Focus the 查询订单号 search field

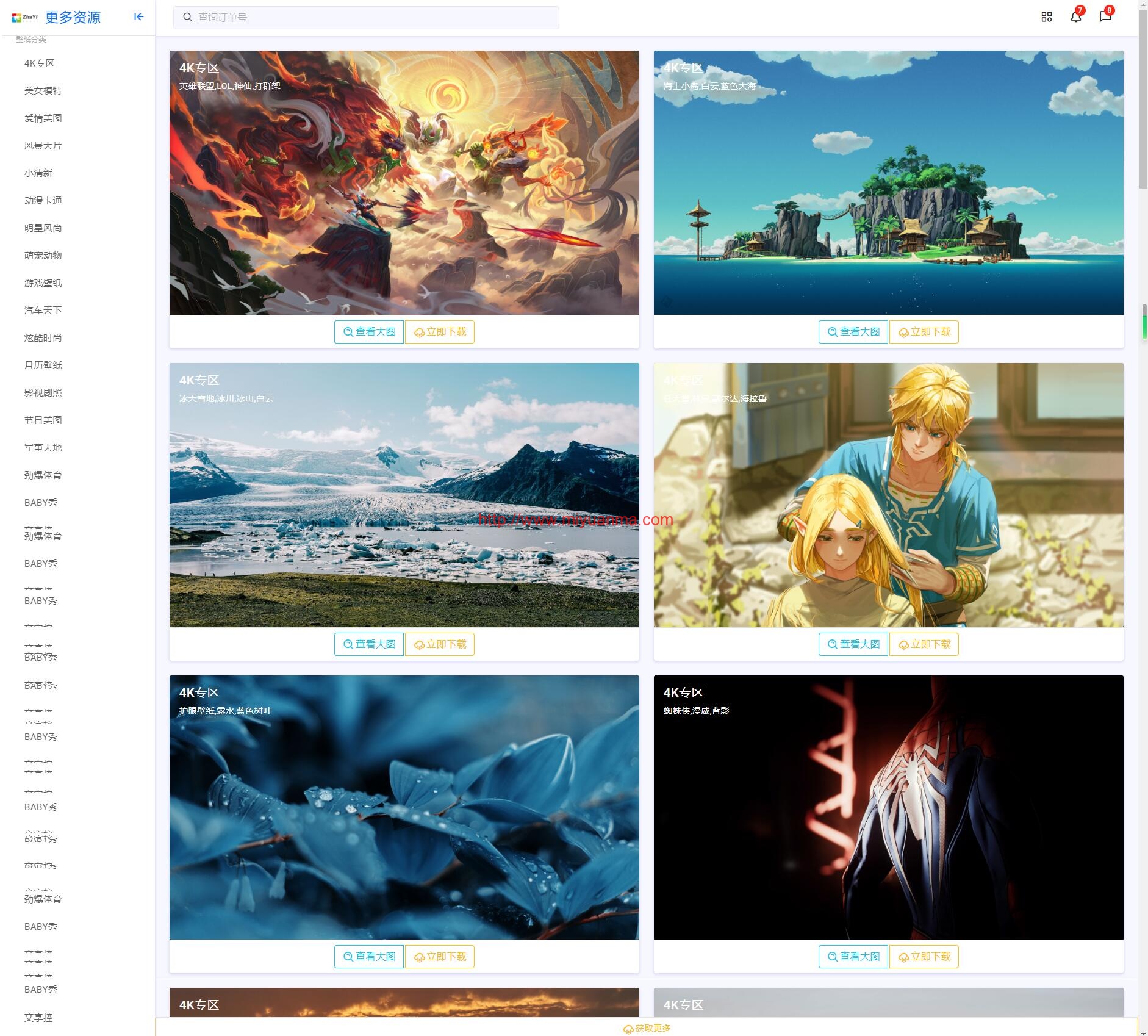pos(366,17)
